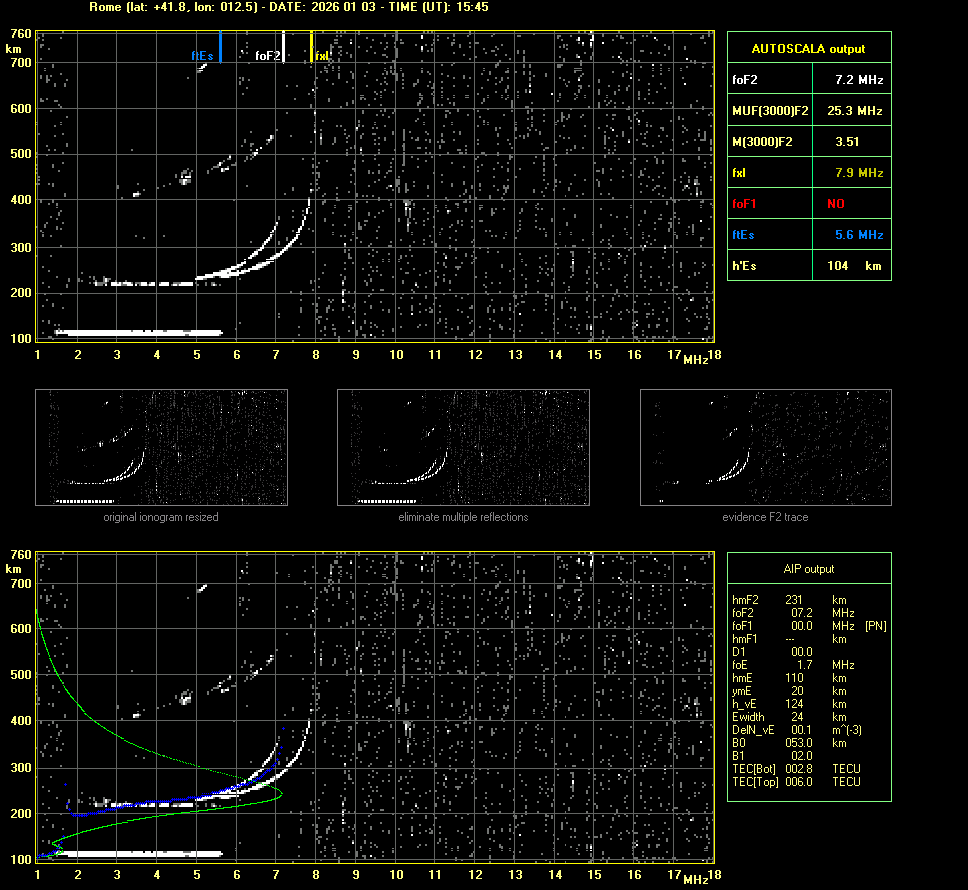The height and width of the screenshot is (890, 968).
Task: Select the evidence F2 trace thumbnail
Action: 766,447
